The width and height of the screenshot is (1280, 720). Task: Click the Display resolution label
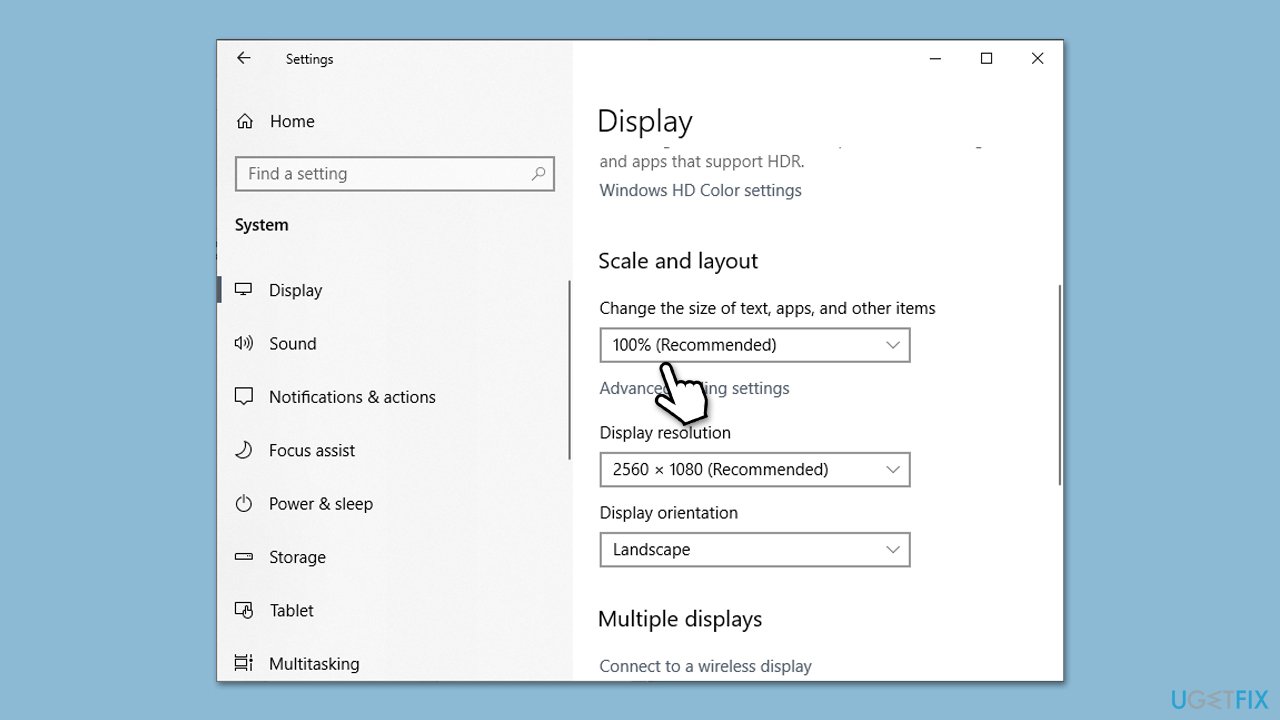(x=665, y=433)
